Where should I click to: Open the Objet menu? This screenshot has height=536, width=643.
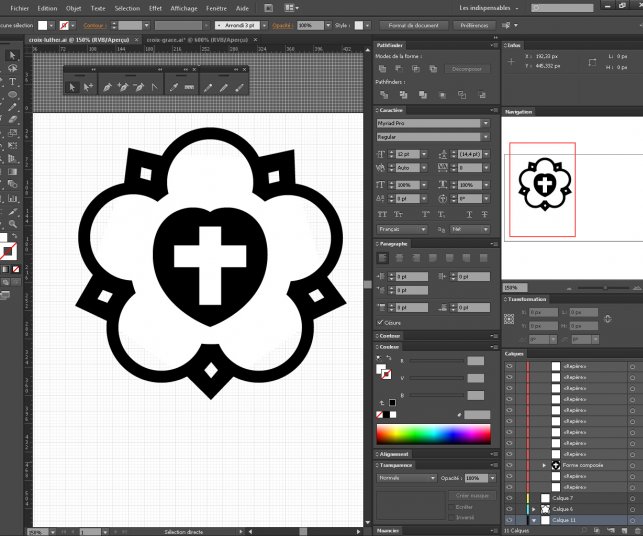click(73, 8)
